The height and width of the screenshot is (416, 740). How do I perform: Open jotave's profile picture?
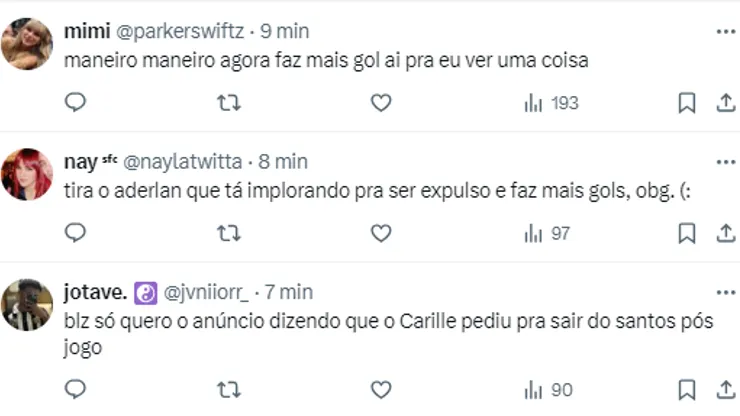pyautogui.click(x=27, y=305)
